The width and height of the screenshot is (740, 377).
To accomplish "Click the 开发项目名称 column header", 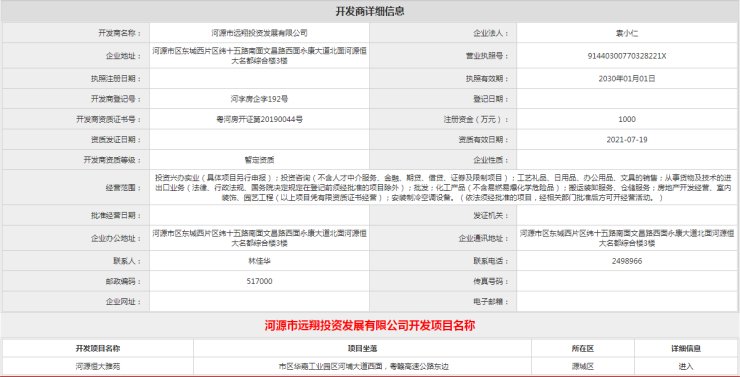I will pos(97,349).
